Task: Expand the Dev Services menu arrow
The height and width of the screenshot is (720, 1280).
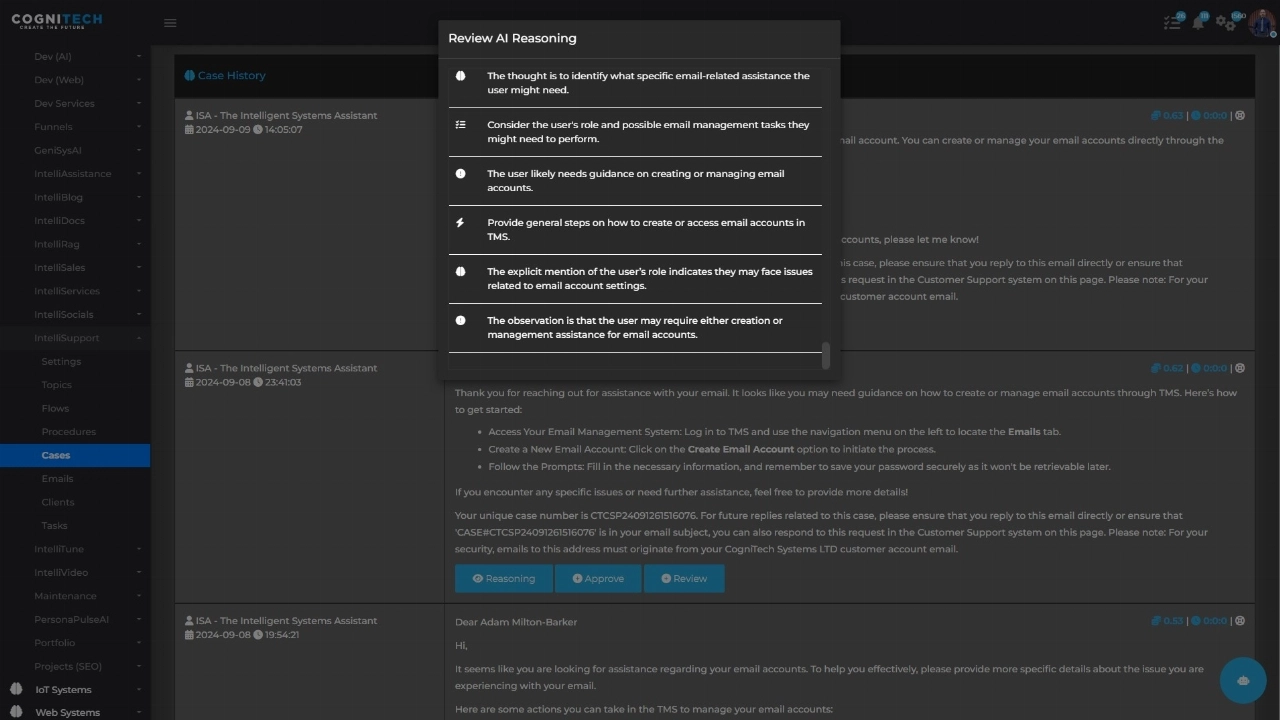Action: point(139,103)
